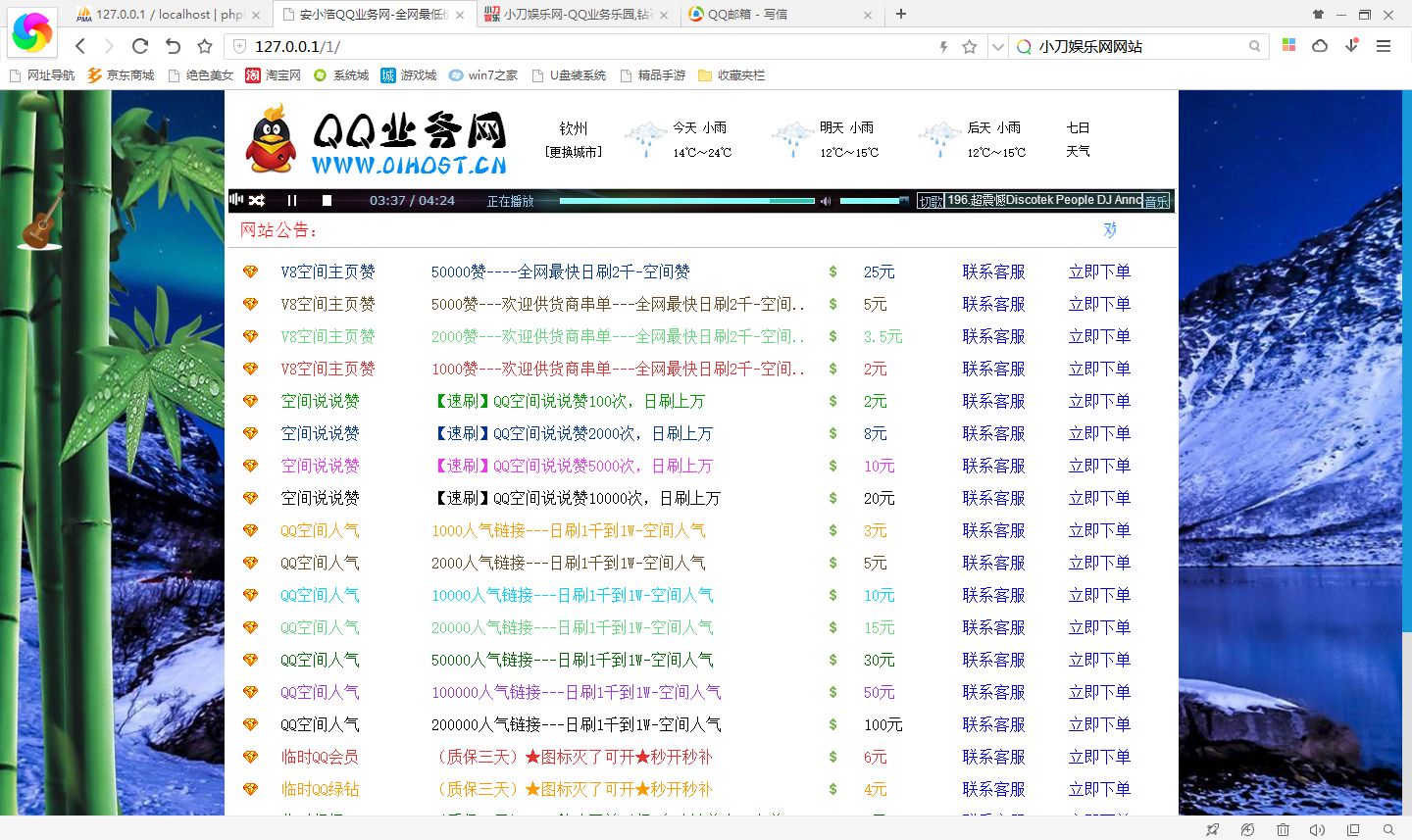Open the song list showing 196.超震撼Discotek
The width and height of the screenshot is (1412, 840).
coord(1044,200)
